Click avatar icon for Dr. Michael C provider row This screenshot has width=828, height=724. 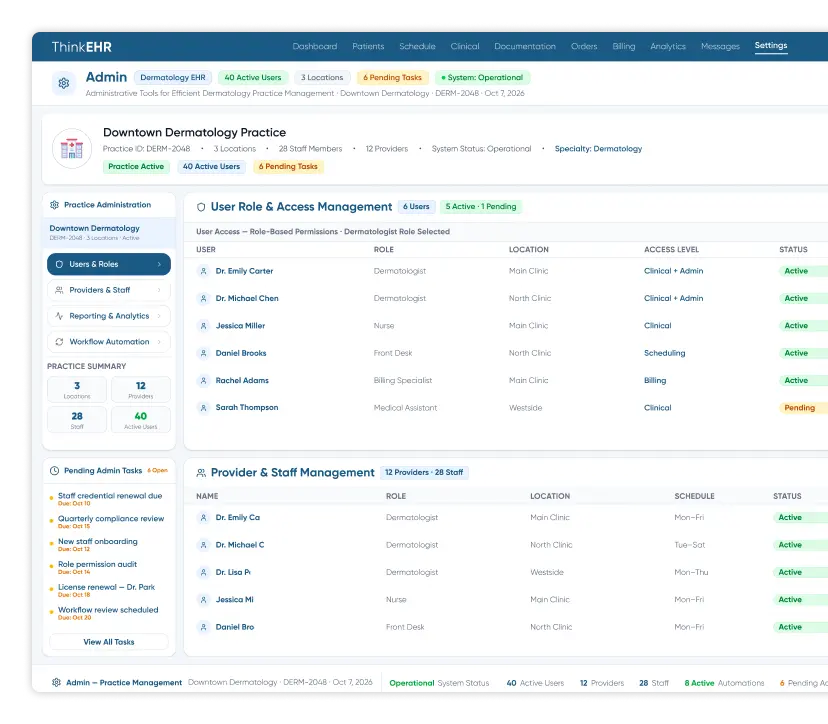click(x=203, y=545)
